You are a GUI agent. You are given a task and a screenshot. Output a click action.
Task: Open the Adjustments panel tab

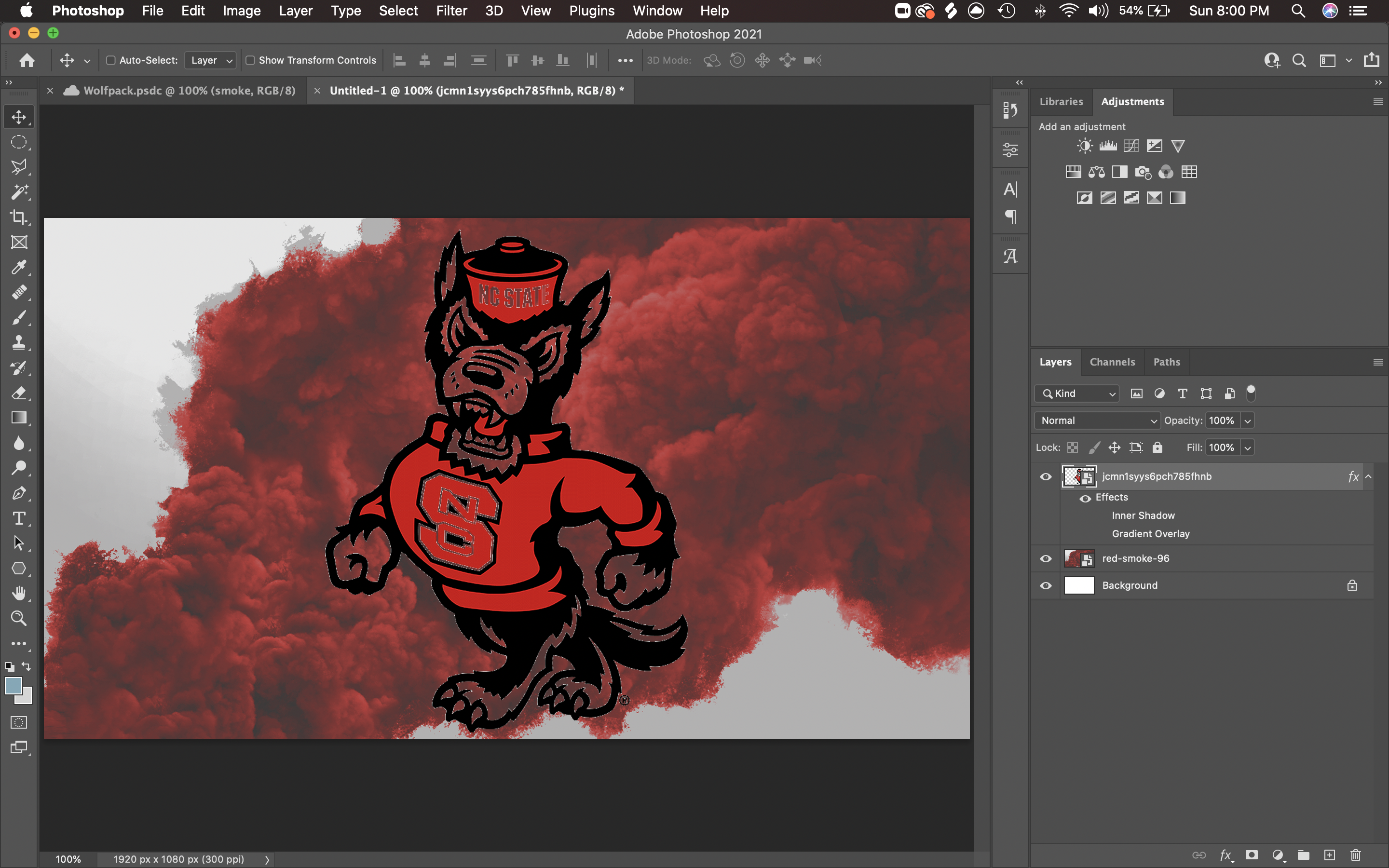[x=1132, y=101]
